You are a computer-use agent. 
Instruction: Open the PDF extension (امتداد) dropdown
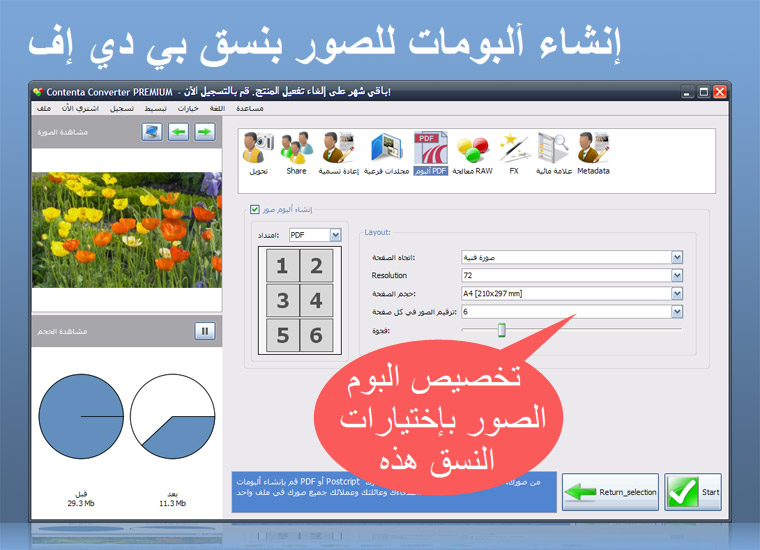point(335,235)
